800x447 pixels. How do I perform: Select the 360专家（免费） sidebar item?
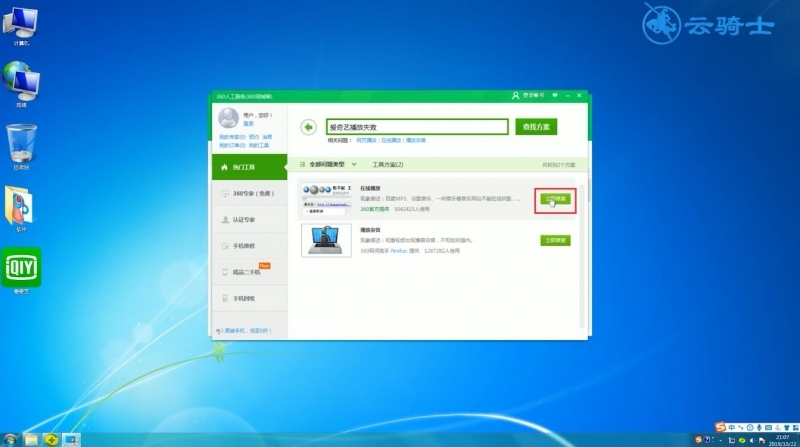[249, 193]
